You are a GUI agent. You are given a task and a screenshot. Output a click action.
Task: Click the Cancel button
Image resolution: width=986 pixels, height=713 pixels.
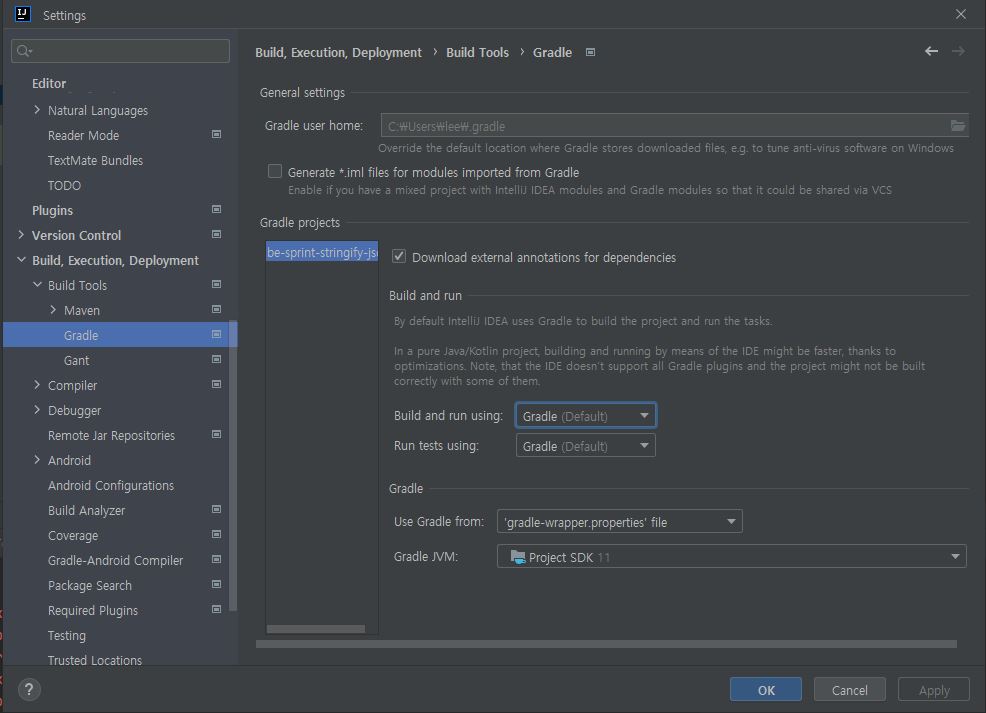point(849,690)
